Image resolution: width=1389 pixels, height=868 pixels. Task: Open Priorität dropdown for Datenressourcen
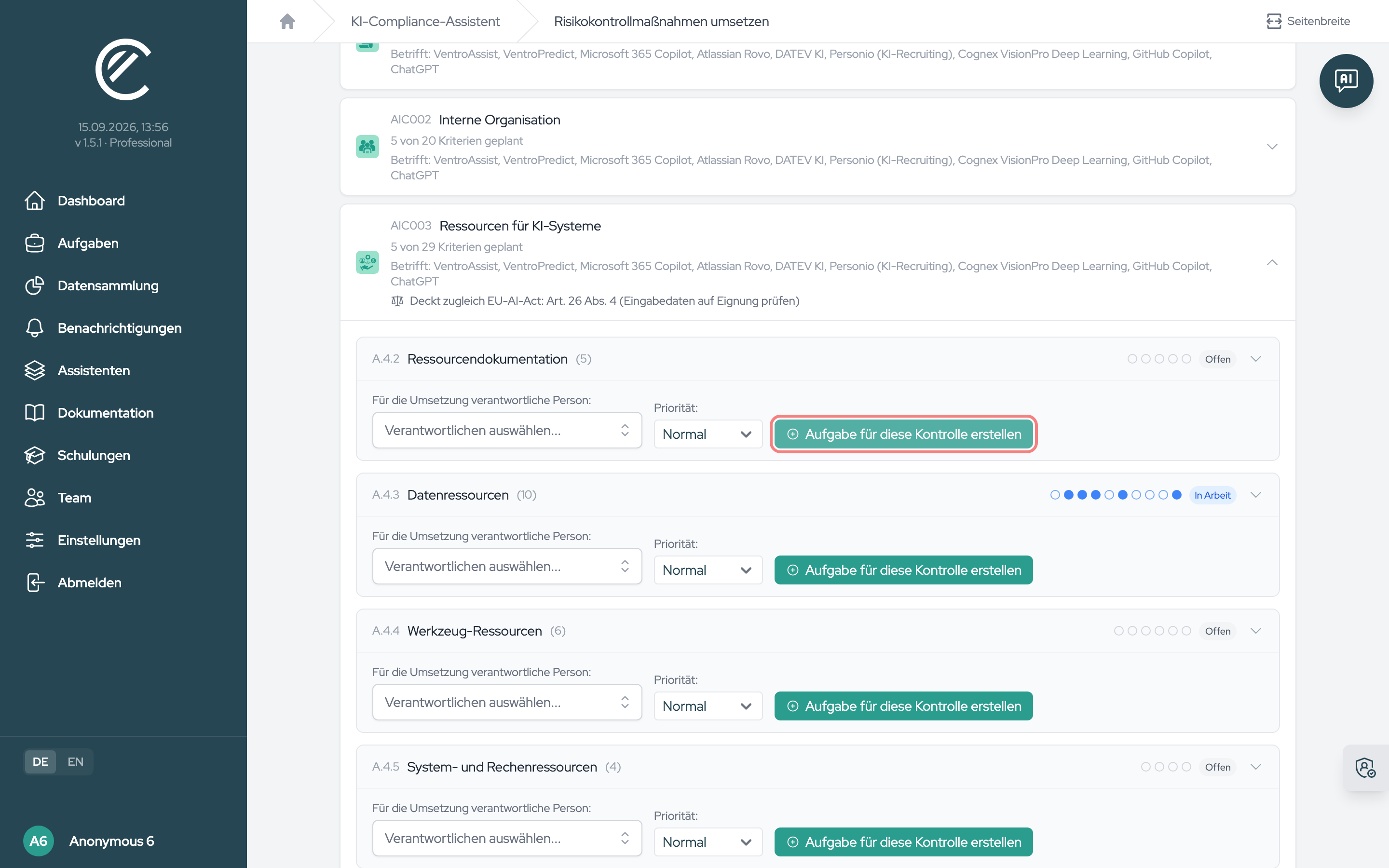(708, 570)
